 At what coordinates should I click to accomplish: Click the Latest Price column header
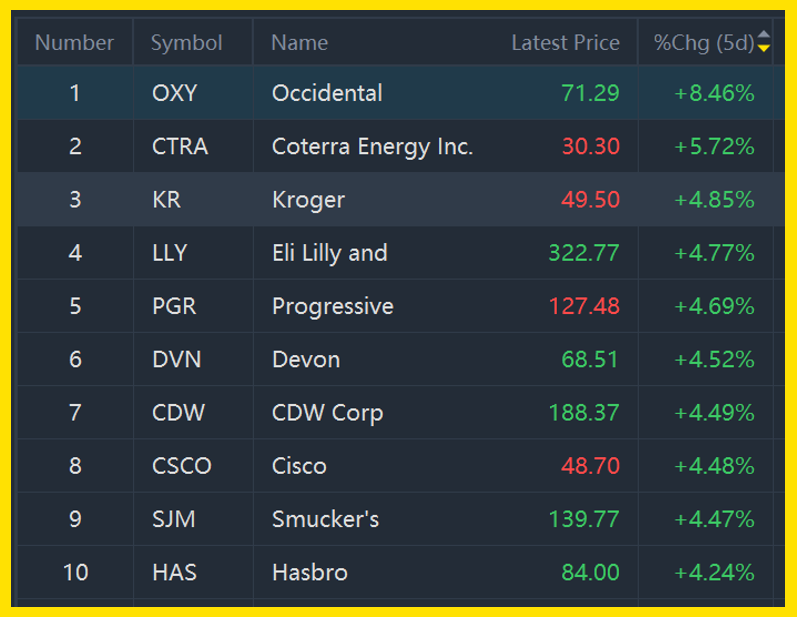565,43
